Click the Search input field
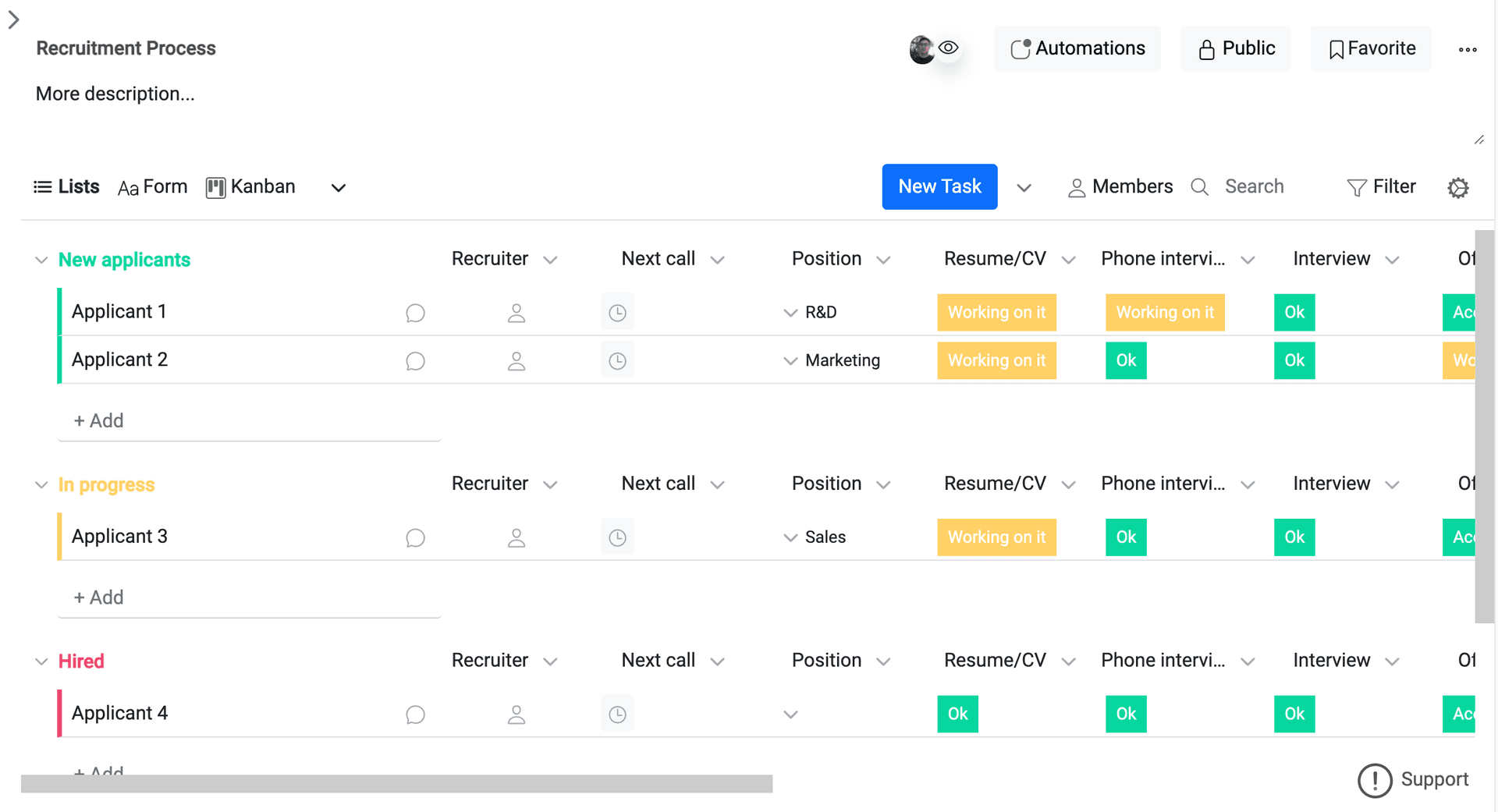 [x=1254, y=187]
